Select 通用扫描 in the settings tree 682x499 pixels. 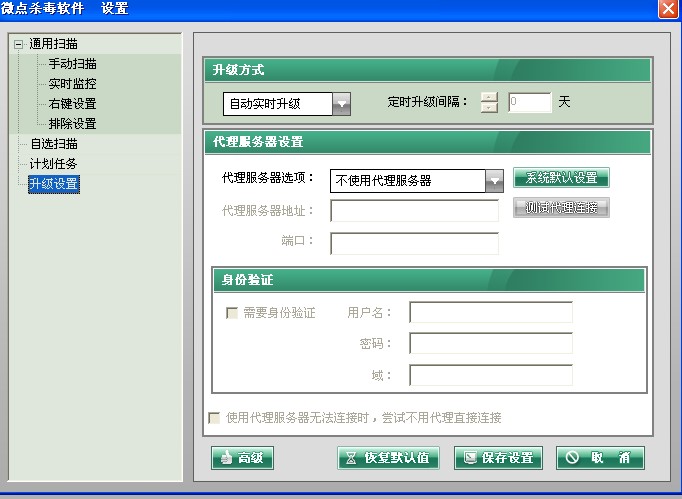coord(53,44)
